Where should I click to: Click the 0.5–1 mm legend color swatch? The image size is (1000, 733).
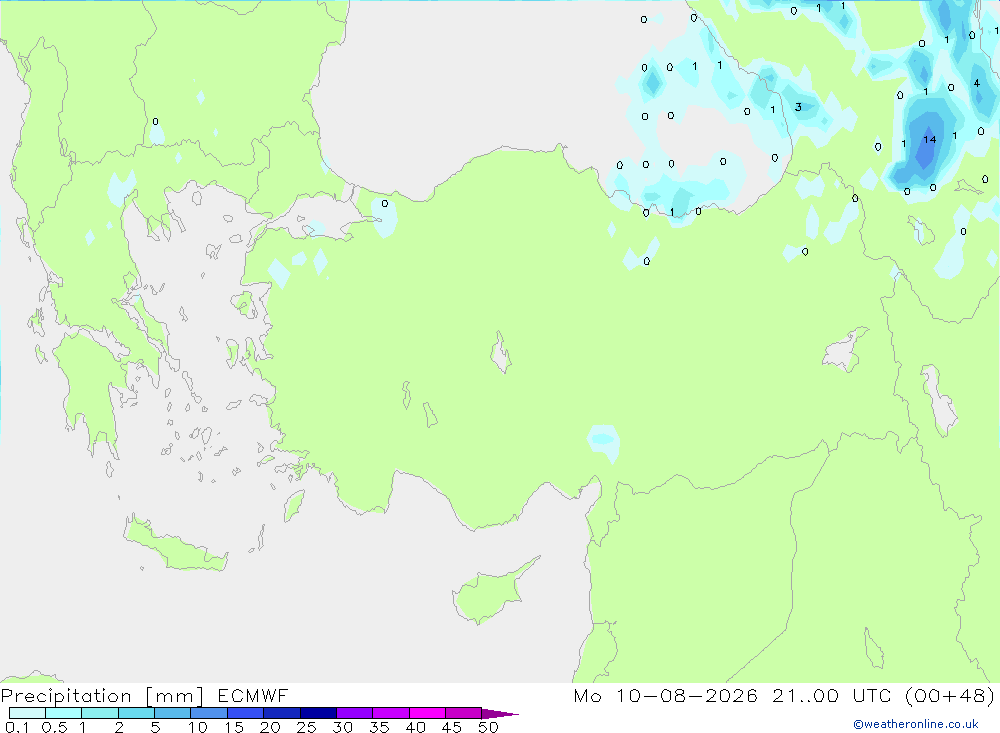tap(64, 713)
